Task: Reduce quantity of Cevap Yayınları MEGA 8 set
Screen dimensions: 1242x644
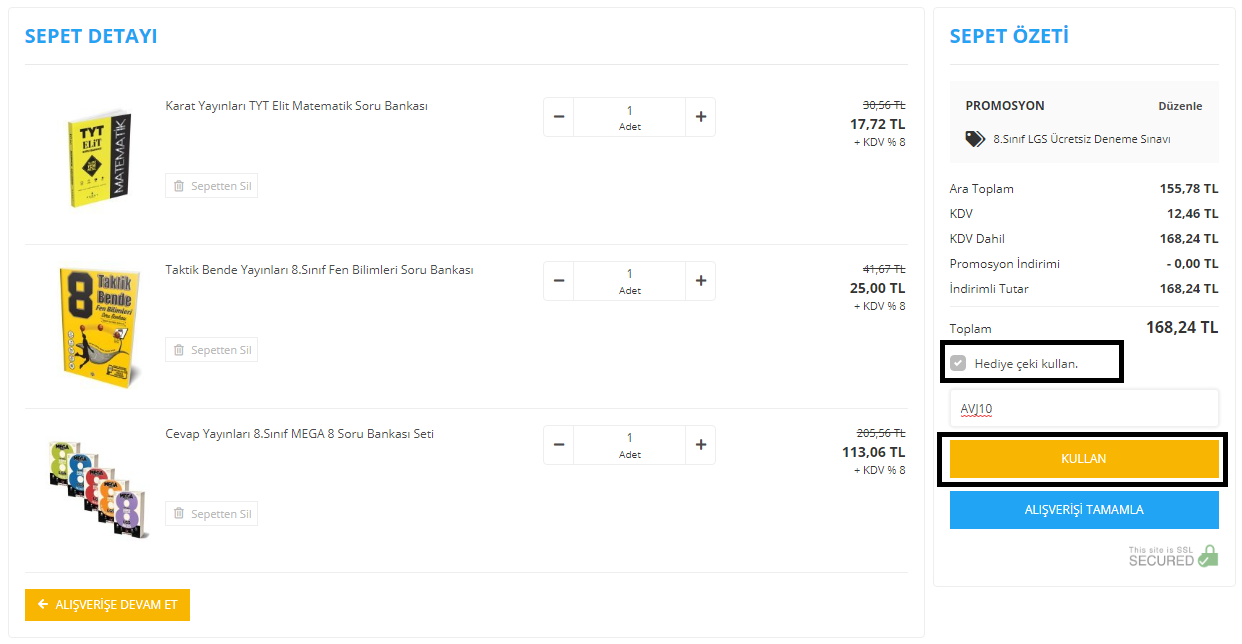Action: [559, 445]
